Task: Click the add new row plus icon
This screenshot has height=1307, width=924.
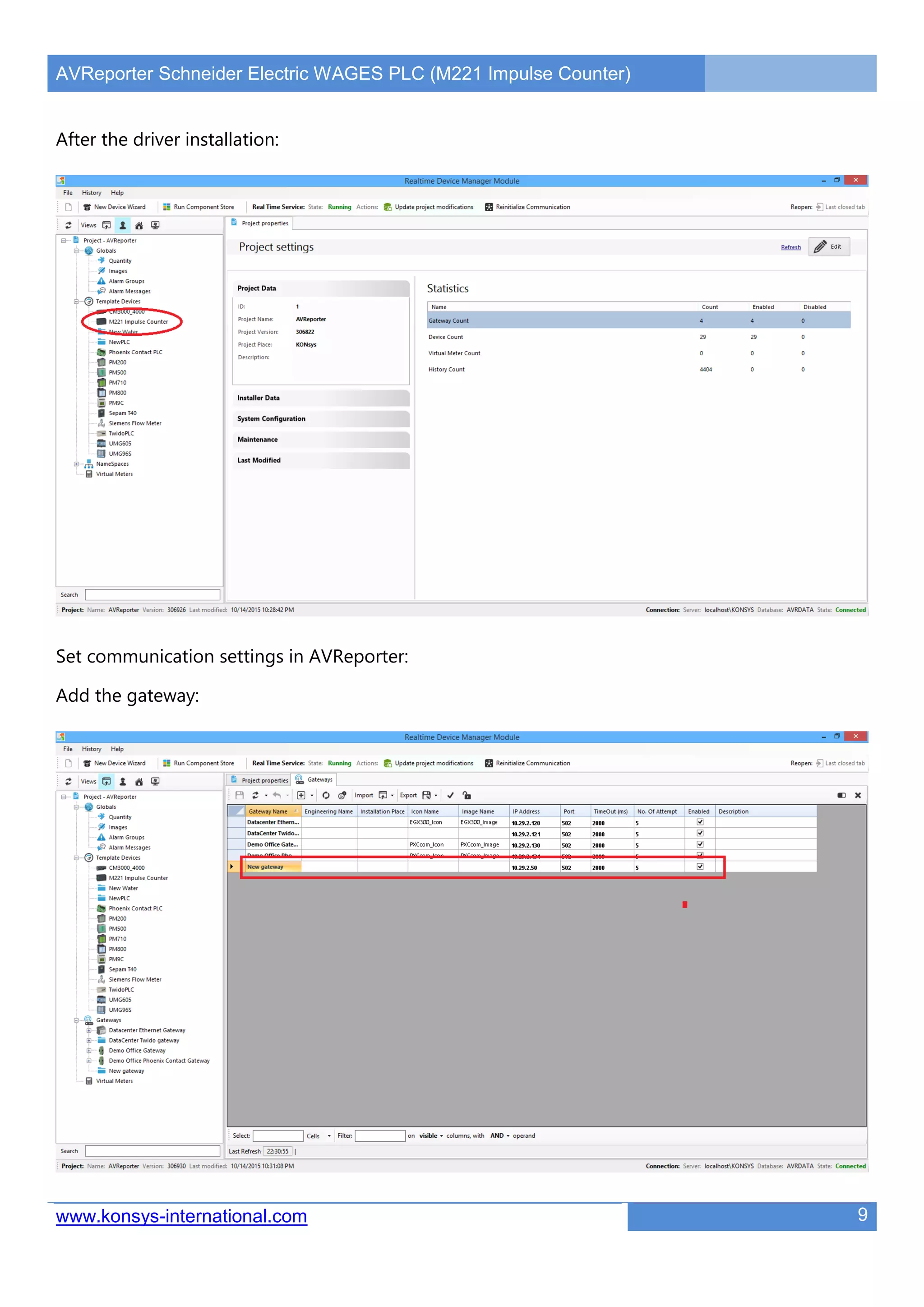Action: [301, 795]
